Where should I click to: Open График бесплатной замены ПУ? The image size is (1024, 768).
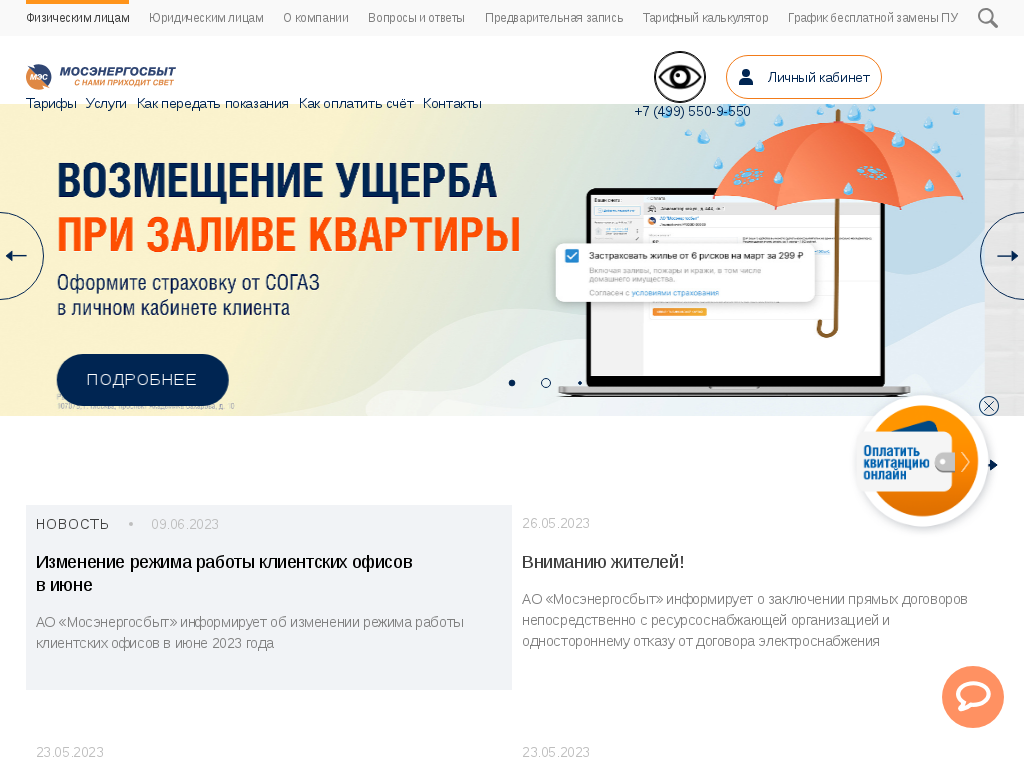tap(873, 18)
